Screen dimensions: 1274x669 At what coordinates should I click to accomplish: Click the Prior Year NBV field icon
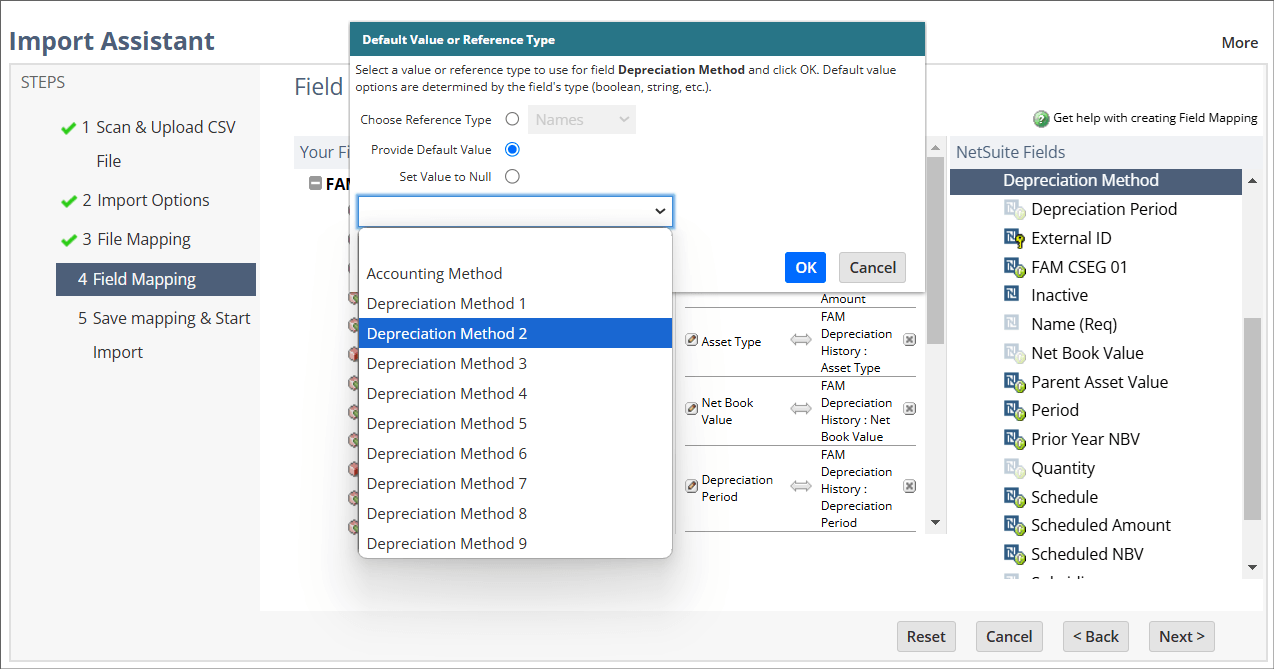1014,439
